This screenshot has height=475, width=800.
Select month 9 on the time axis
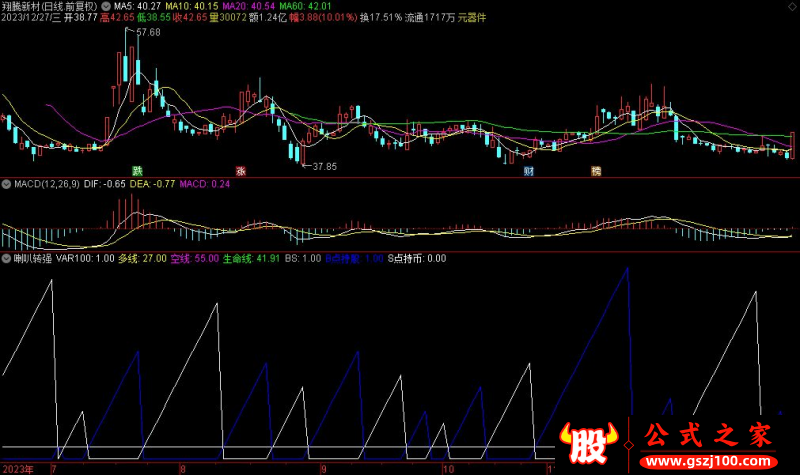pyautogui.click(x=323, y=467)
